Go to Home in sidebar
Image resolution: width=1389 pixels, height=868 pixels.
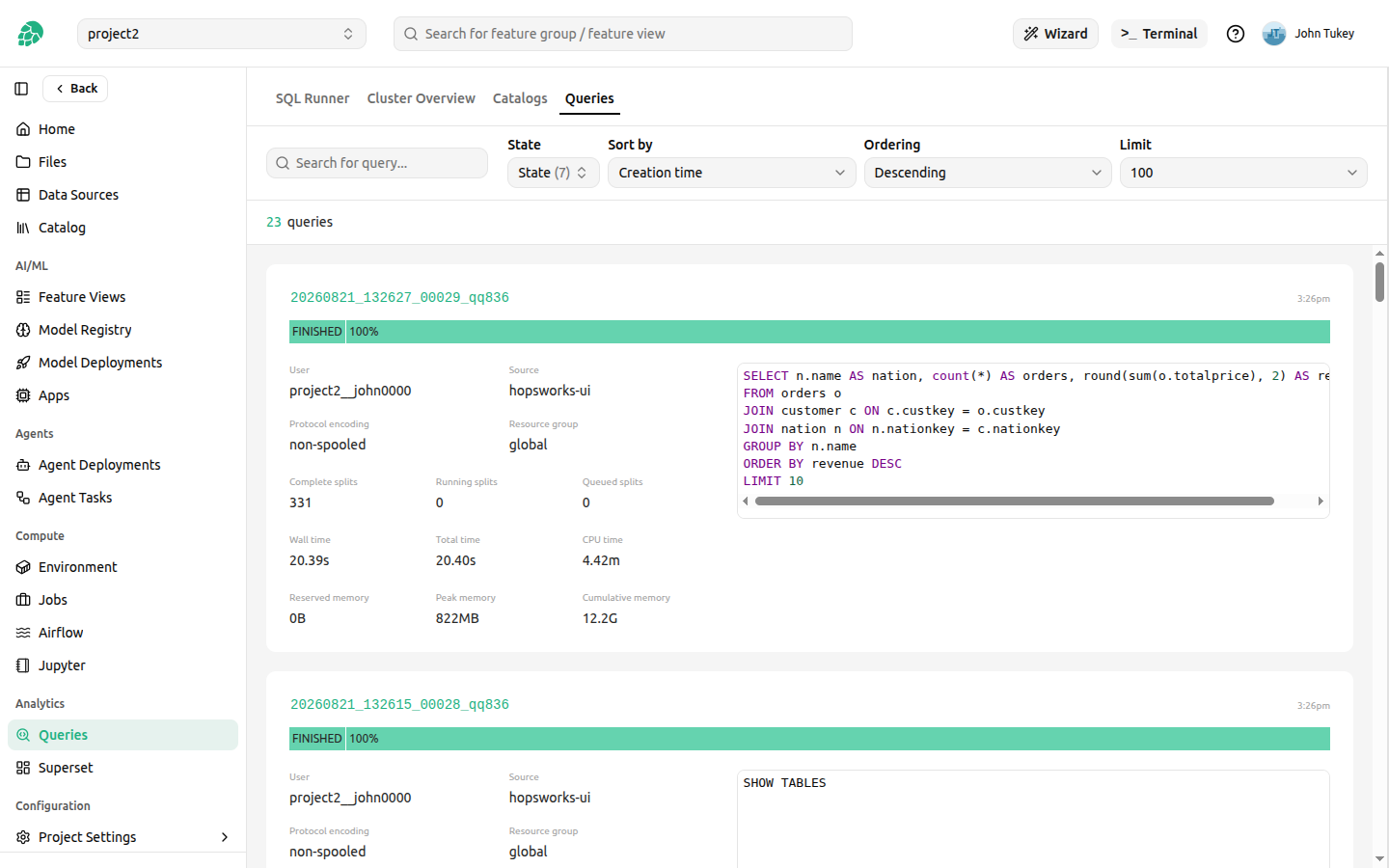click(123, 129)
